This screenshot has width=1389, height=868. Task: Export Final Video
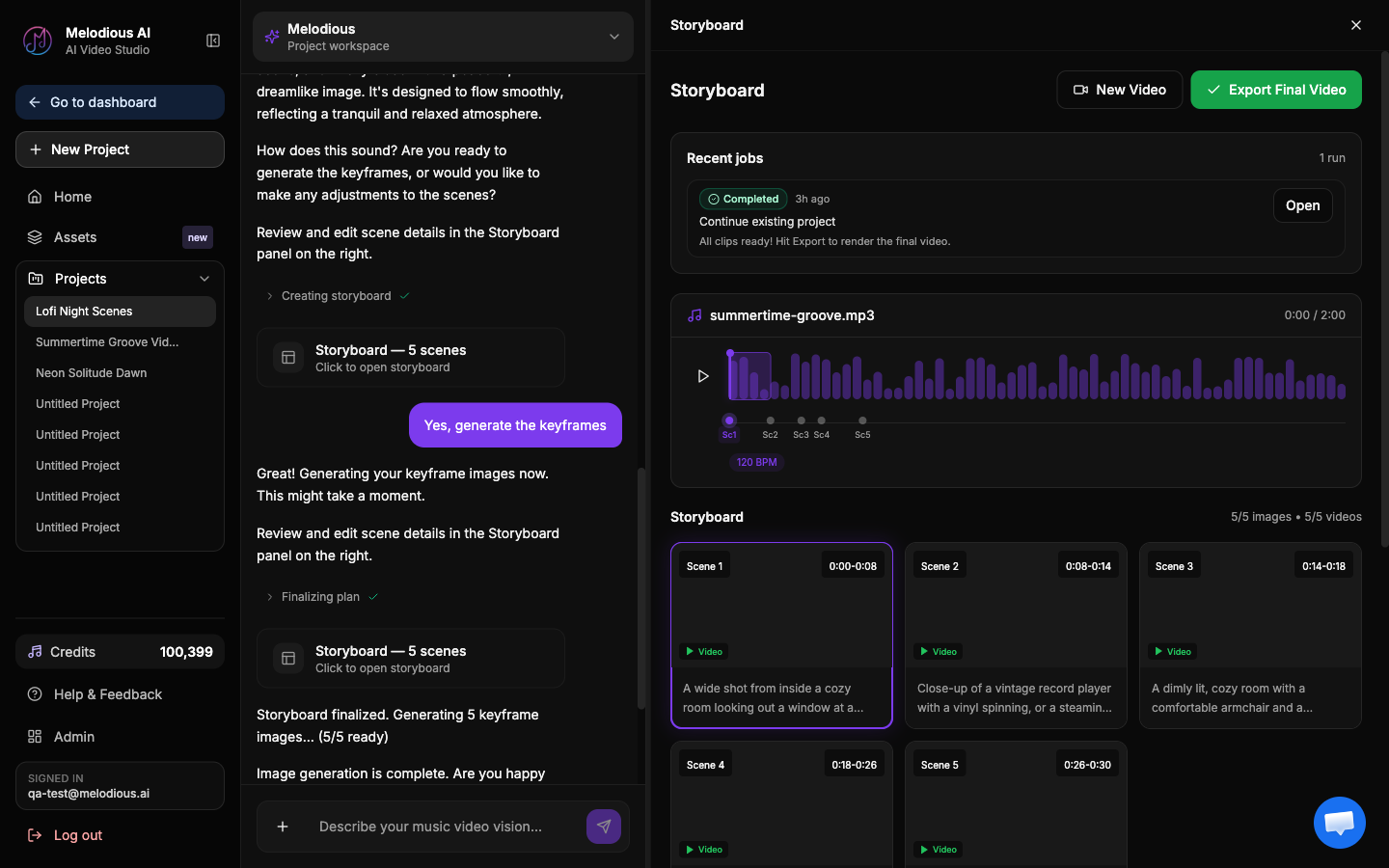pos(1276,90)
